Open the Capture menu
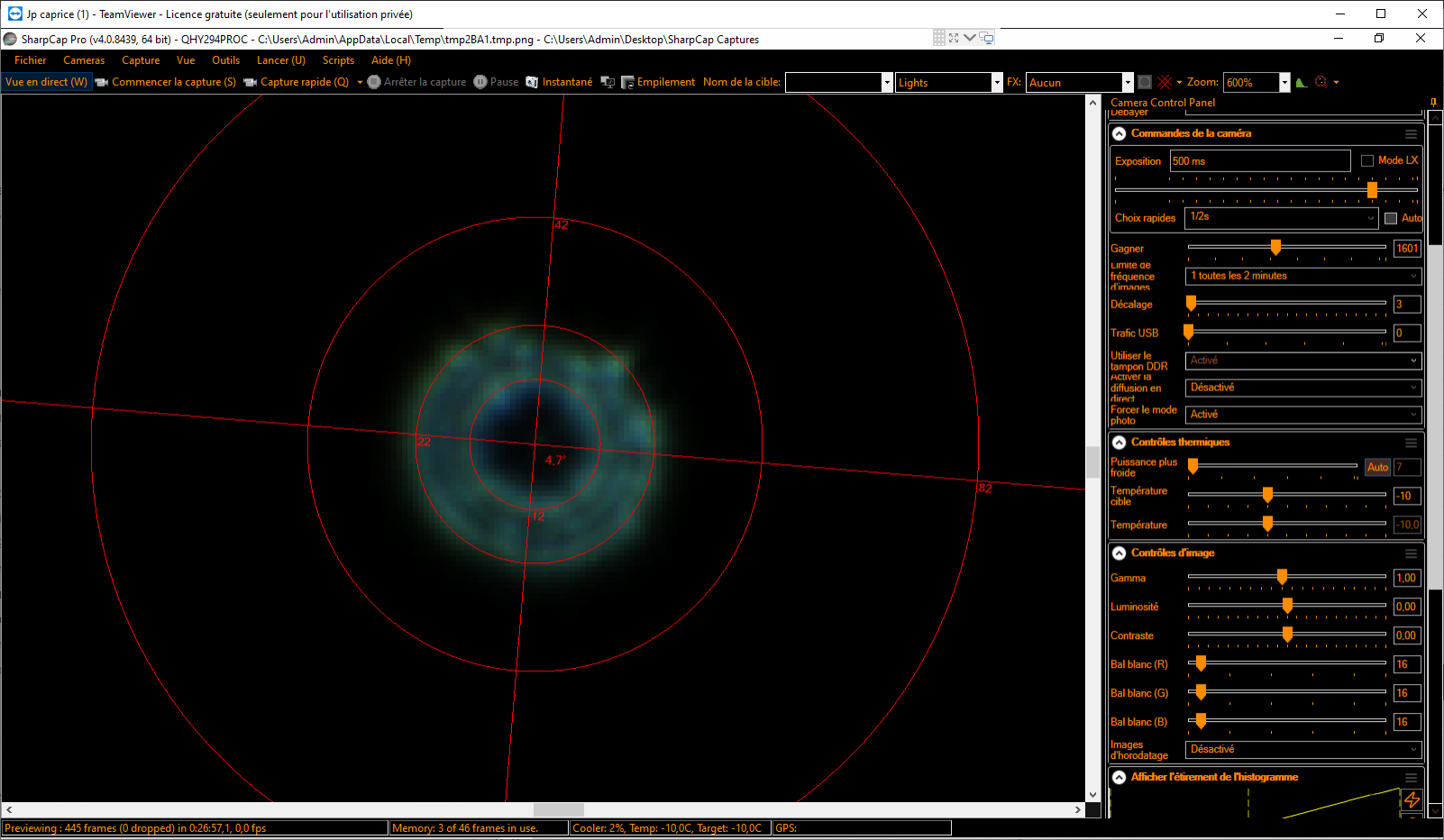Viewport: 1444px width, 840px height. pyautogui.click(x=141, y=60)
